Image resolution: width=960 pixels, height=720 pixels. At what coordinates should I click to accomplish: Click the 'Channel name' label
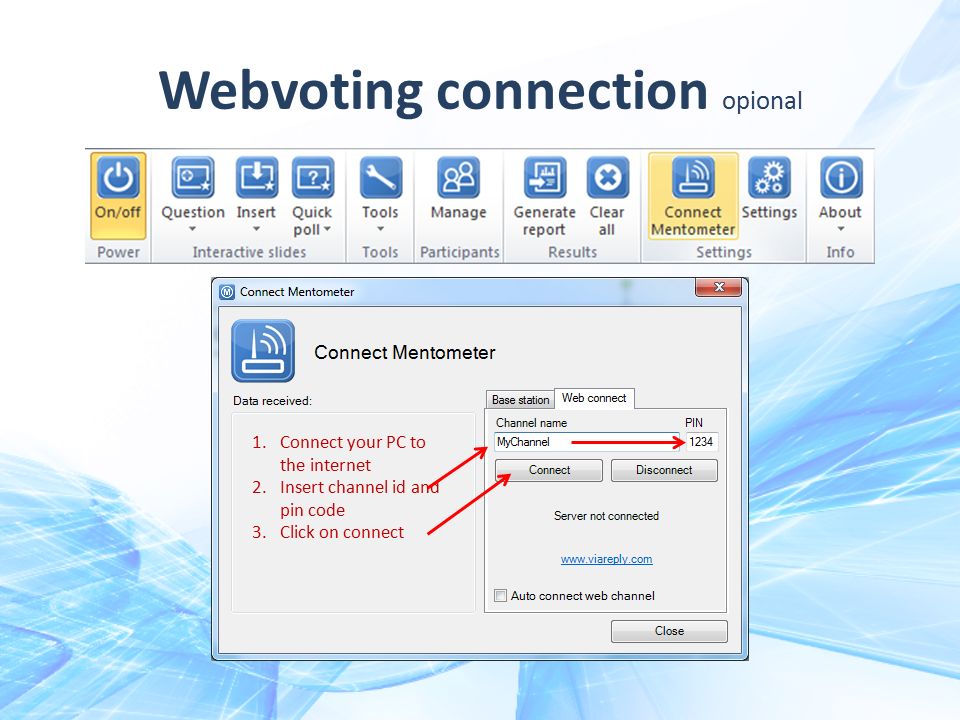(x=531, y=423)
